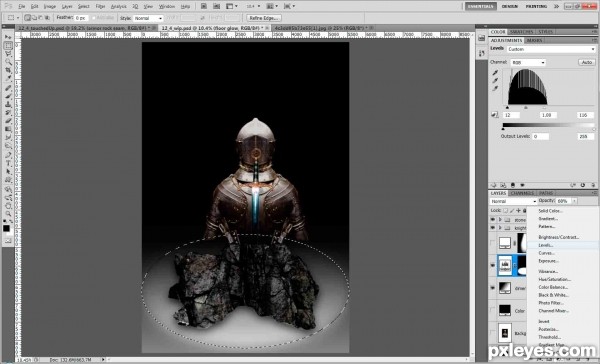The height and width of the screenshot is (364, 600).
Task: Open the Levels preset dropdown showing Custom
Action: (551, 49)
